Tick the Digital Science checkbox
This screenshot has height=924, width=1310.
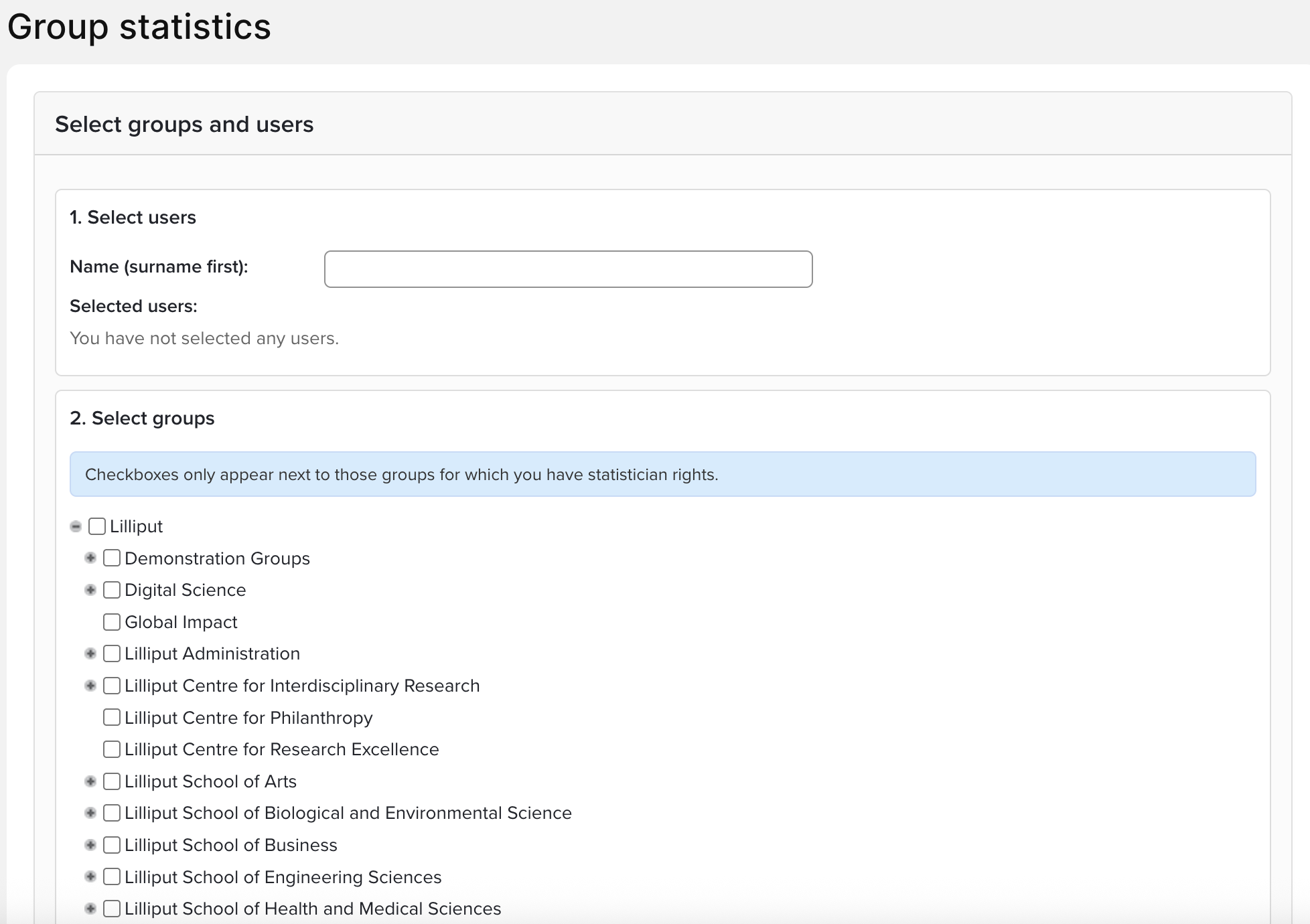pos(112,590)
